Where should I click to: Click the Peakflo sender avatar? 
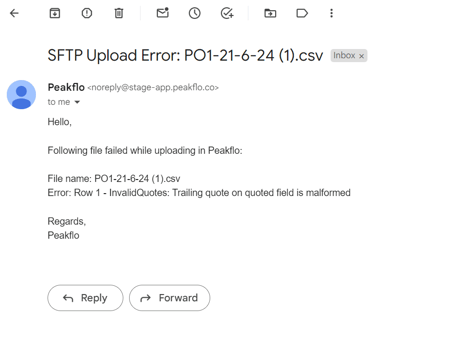[x=21, y=95]
